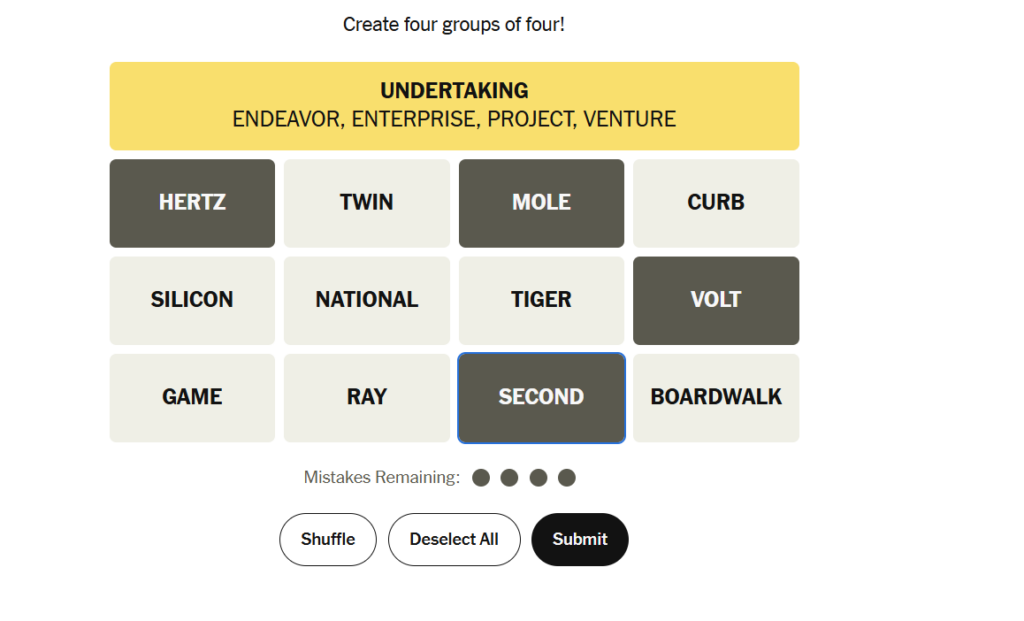Click the last Mistakes Remaining dot

coord(567,478)
